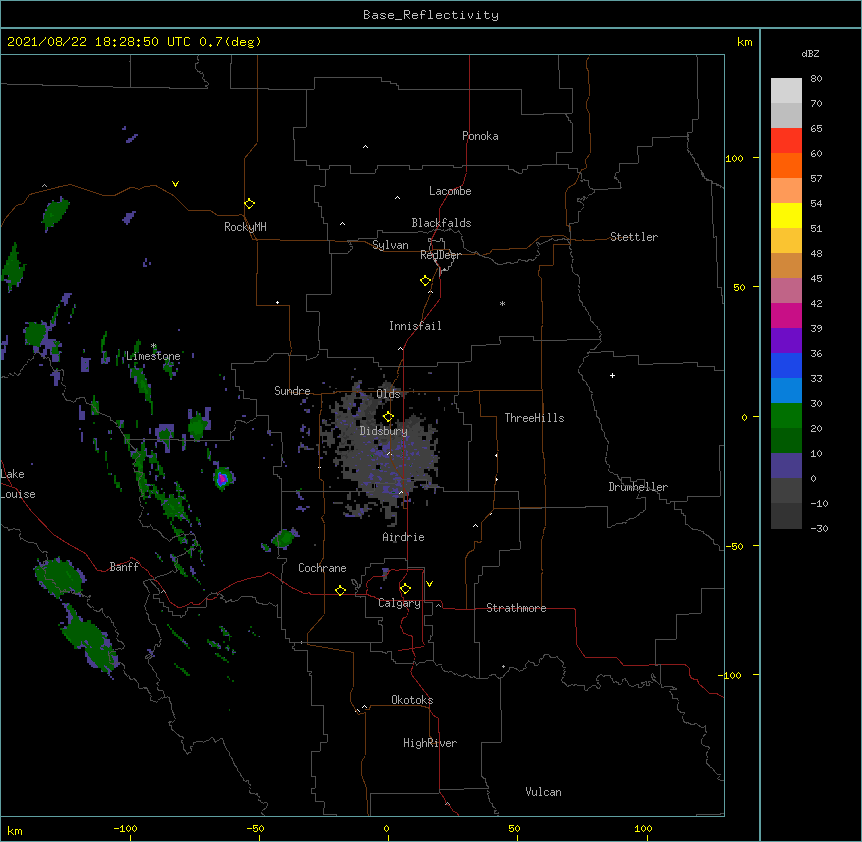Choose the light blue 30–33 dBZ swatch
Image resolution: width=862 pixels, height=842 pixels.
[786, 391]
